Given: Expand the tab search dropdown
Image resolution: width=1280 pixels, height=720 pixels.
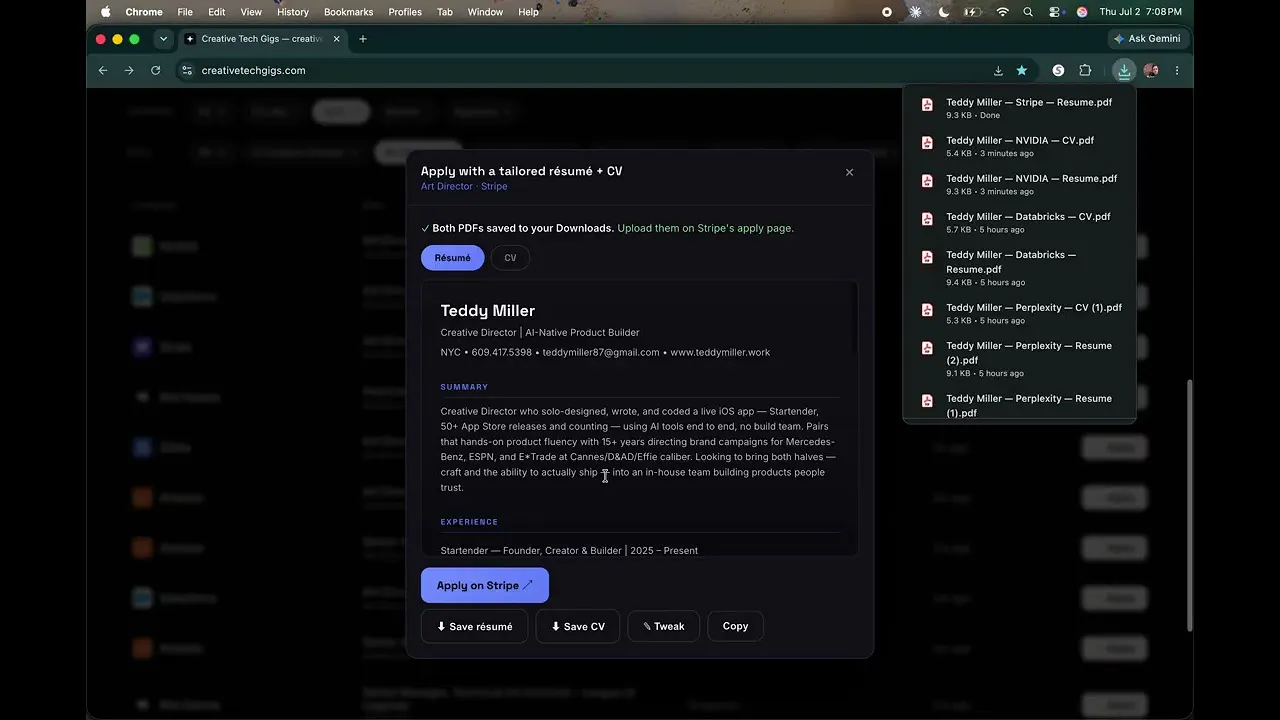Looking at the screenshot, I should tap(163, 39).
